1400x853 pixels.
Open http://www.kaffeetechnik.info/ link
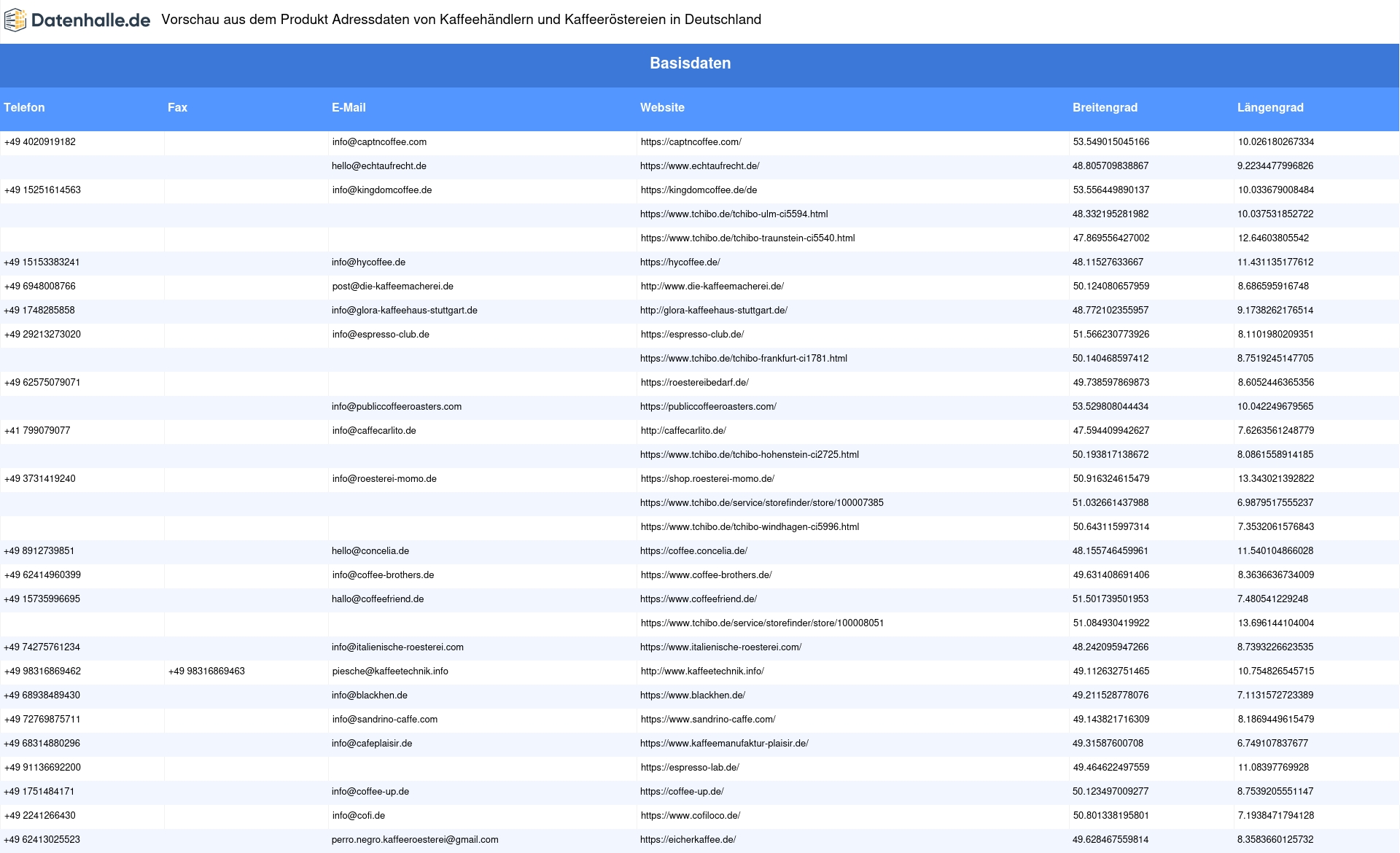(x=702, y=671)
